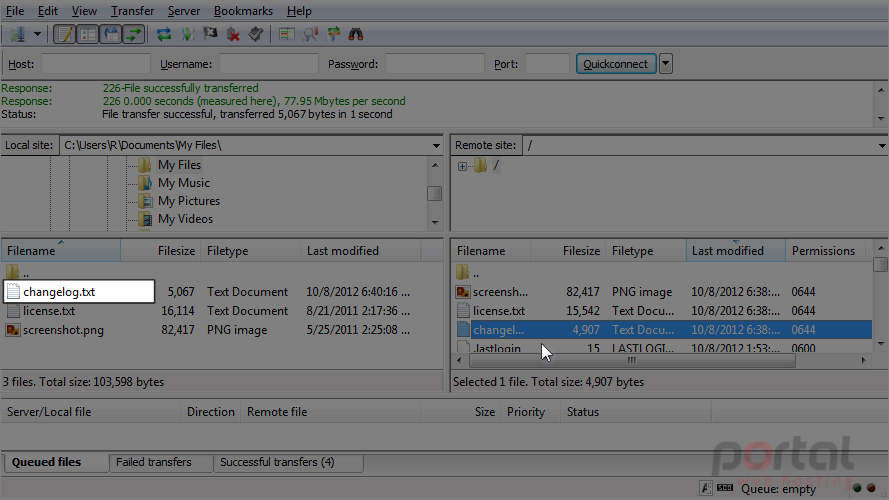This screenshot has height=500, width=889.
Task: Open the Quickconnect history dropdown
Action: point(666,63)
